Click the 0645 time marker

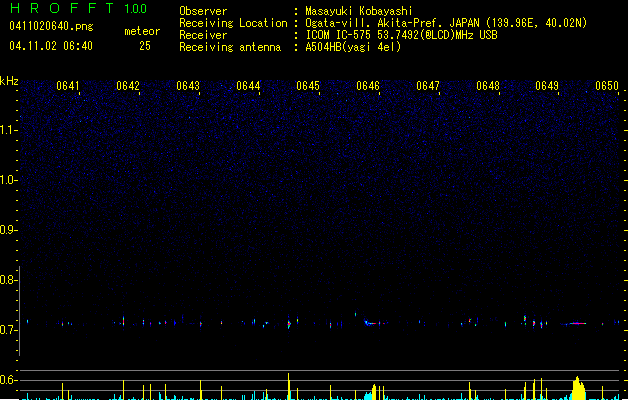coord(308,86)
